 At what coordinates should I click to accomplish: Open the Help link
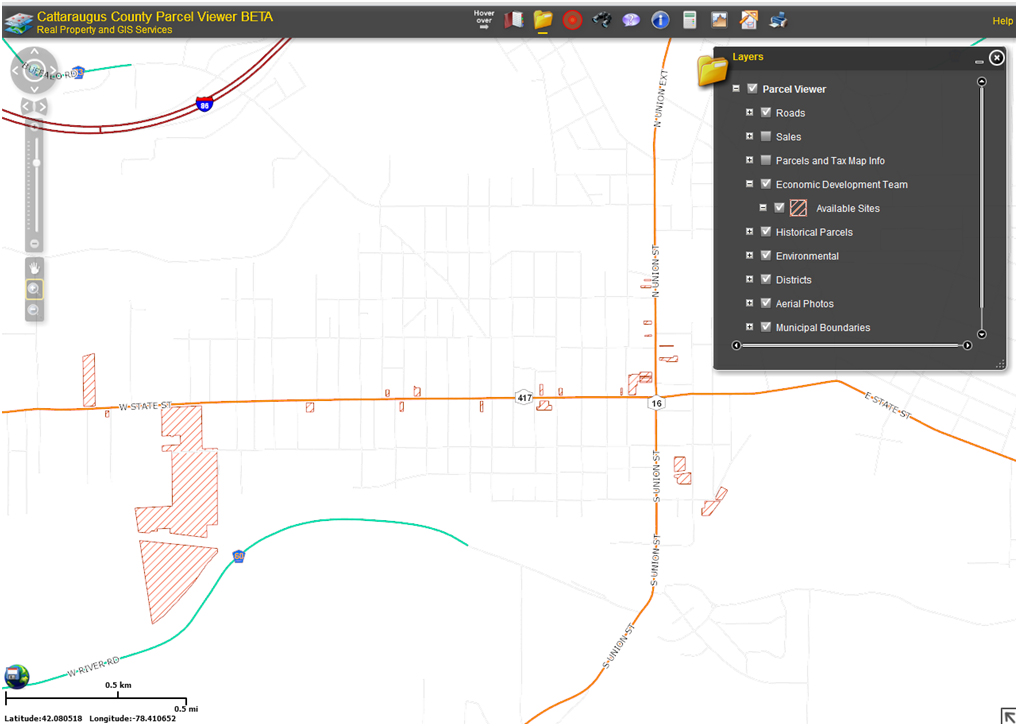pos(1002,21)
